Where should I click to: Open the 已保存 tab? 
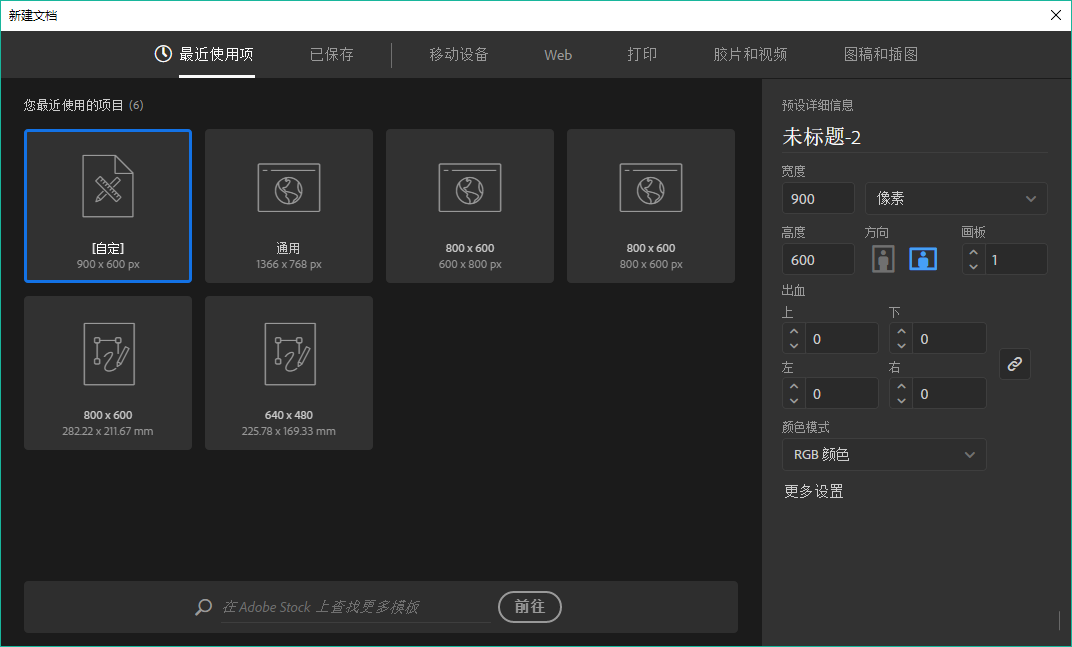pos(332,54)
